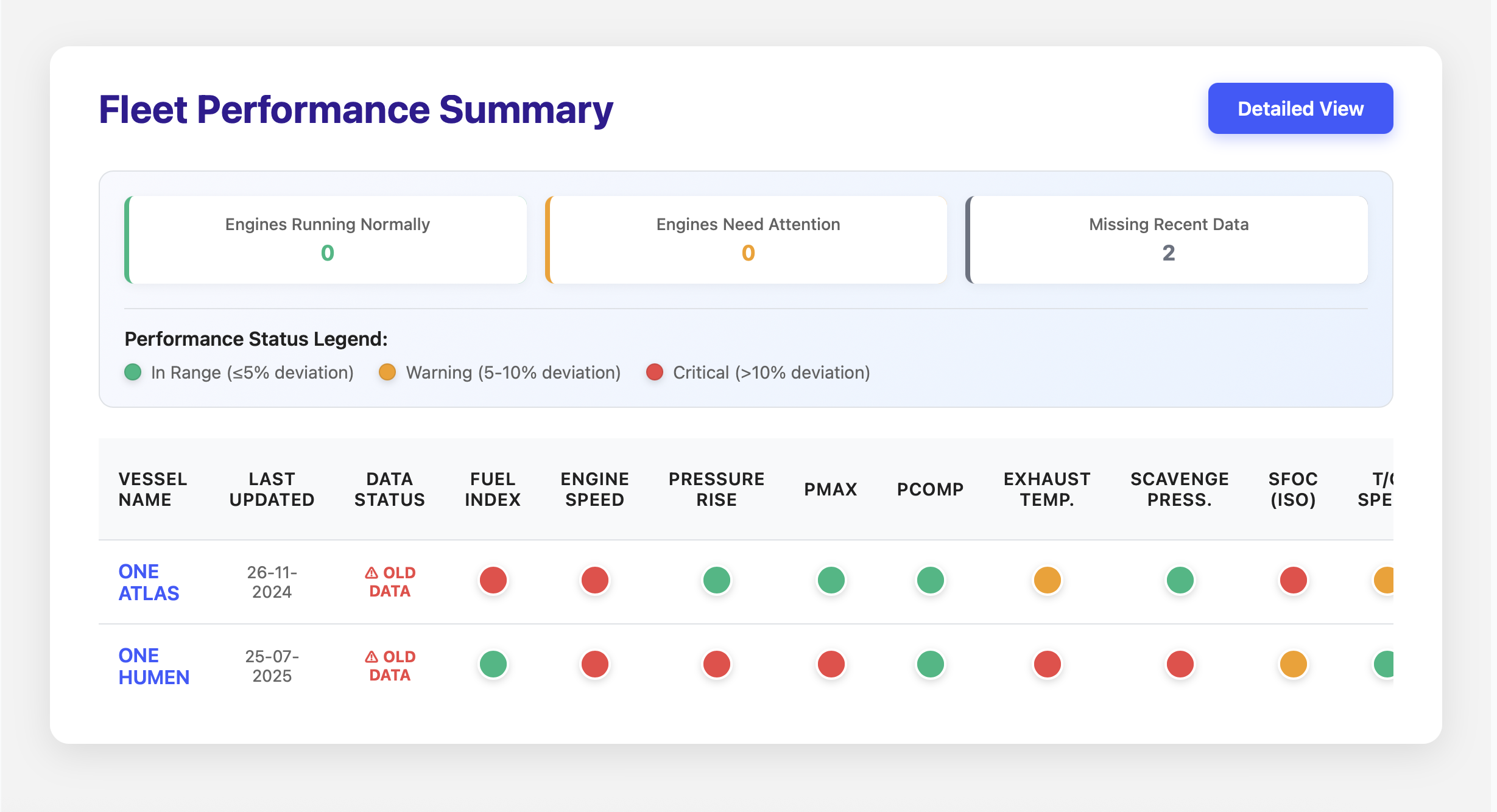Sort the table by Data Status column

pos(390,489)
